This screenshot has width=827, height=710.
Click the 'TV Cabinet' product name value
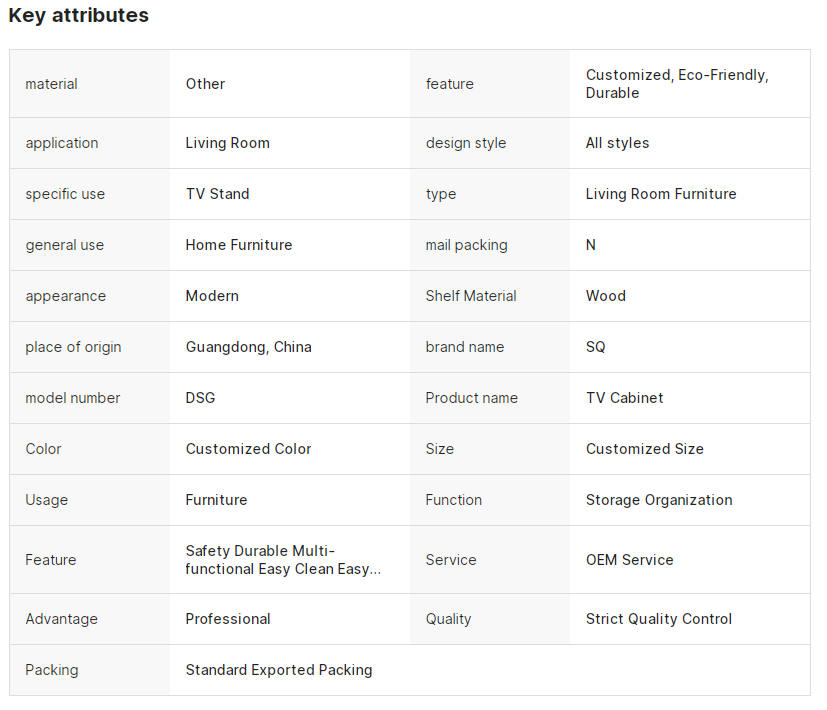click(624, 398)
